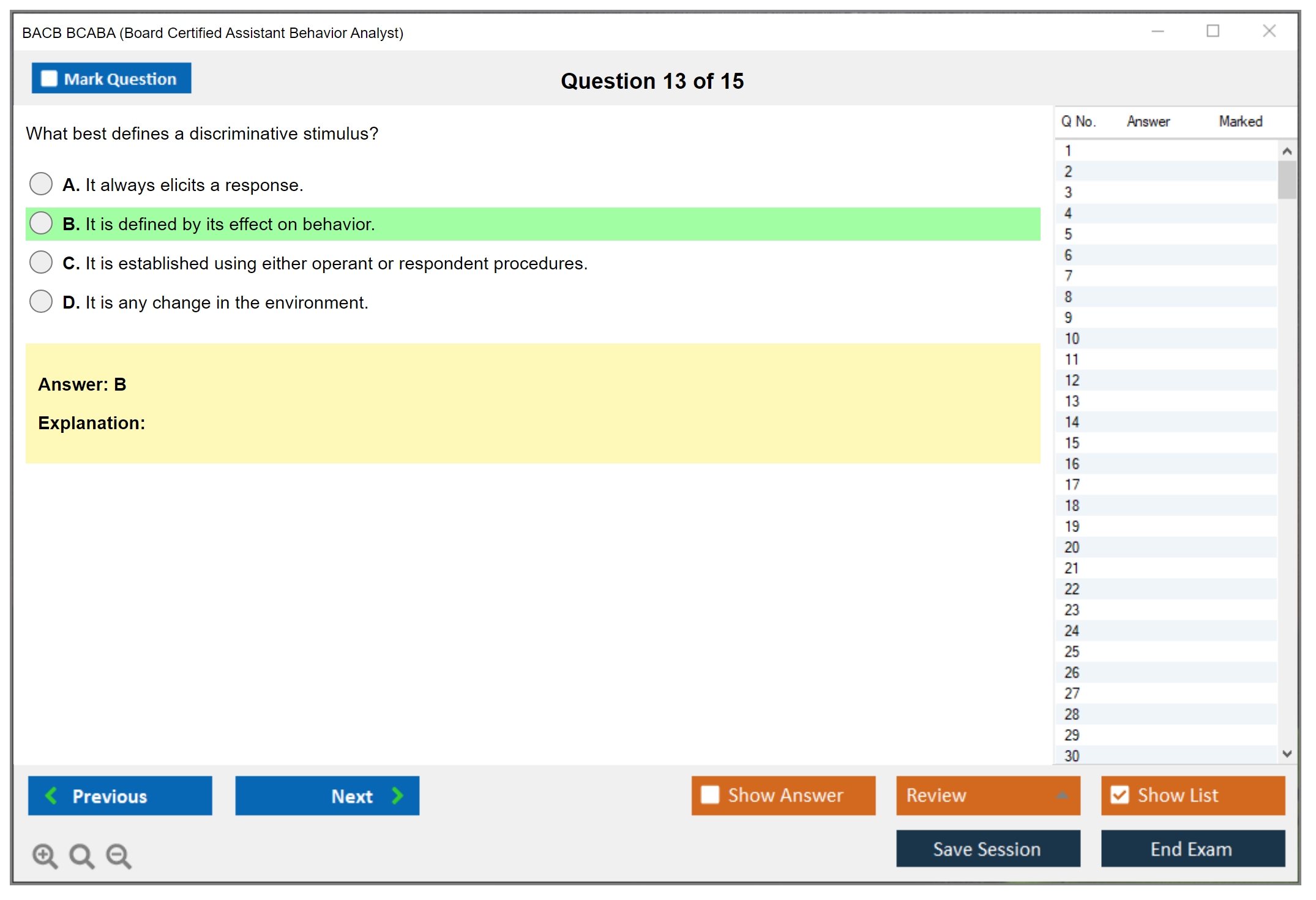The image size is (1316, 900).
Task: Click the zoom out magnifier icon
Action: [119, 855]
